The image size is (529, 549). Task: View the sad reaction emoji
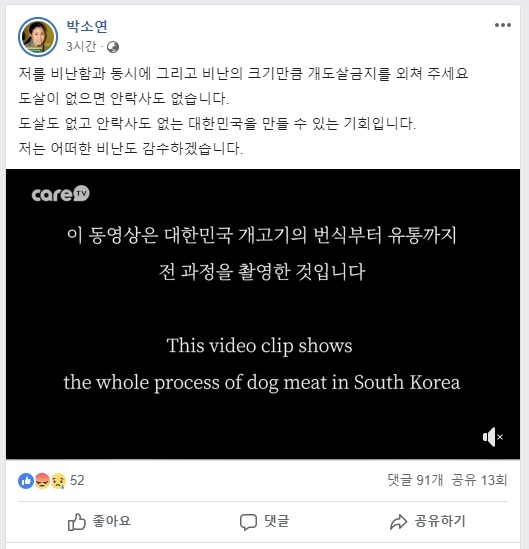(58, 481)
